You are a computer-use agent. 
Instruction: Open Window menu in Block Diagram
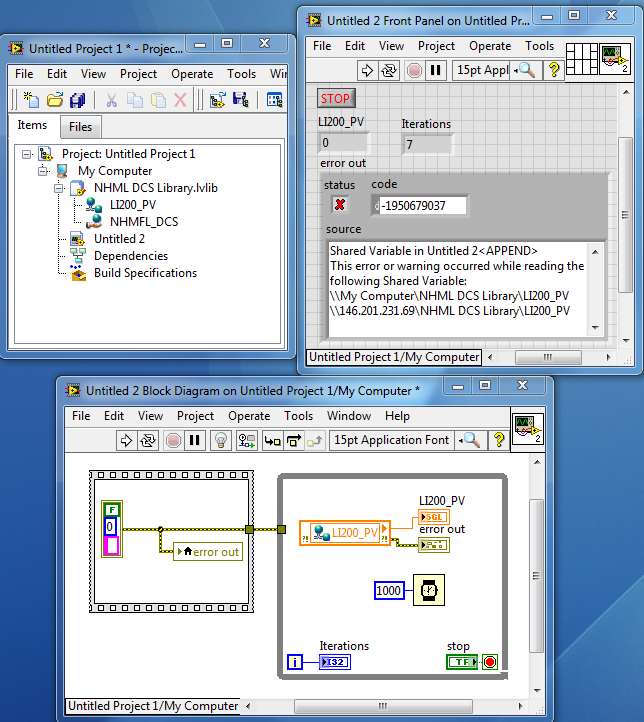point(348,416)
